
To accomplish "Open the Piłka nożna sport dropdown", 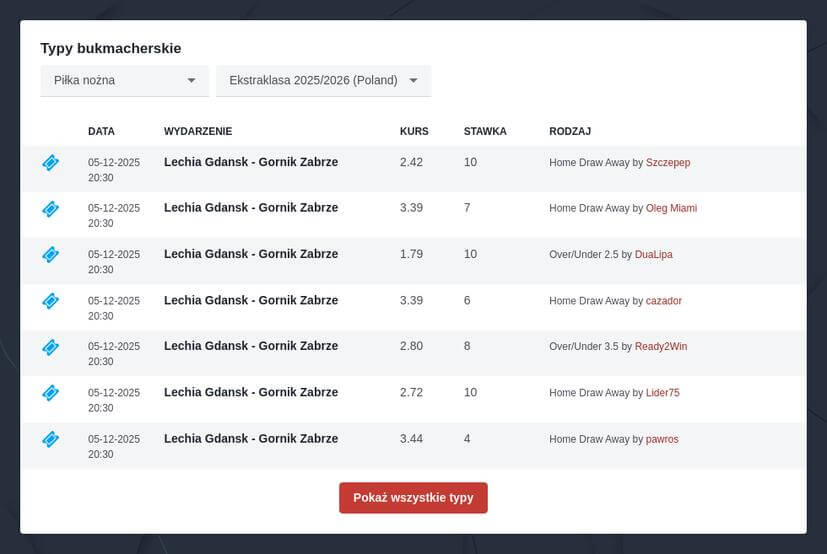I will pyautogui.click(x=124, y=80).
